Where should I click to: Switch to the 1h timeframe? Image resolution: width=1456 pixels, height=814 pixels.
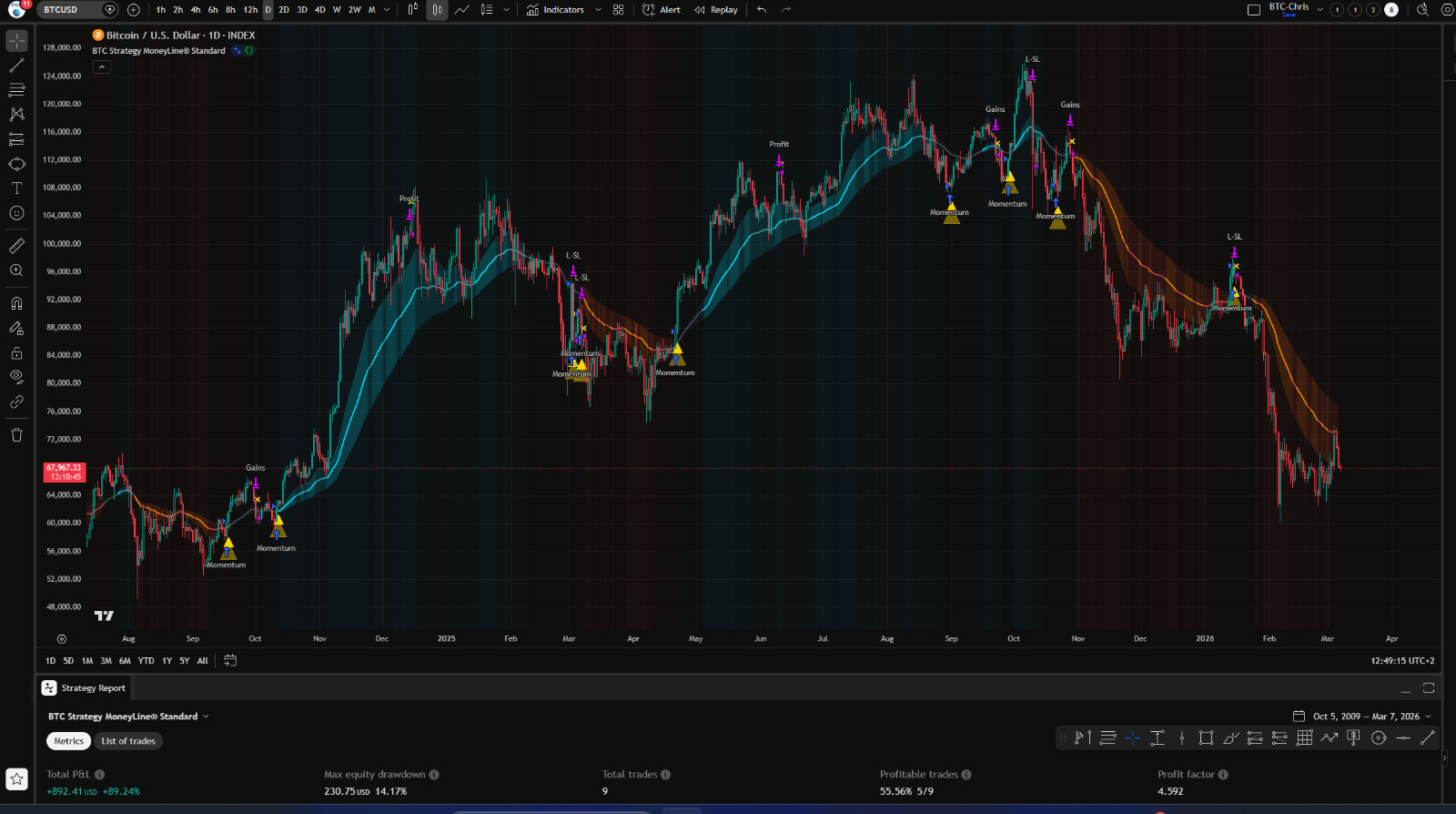161,10
